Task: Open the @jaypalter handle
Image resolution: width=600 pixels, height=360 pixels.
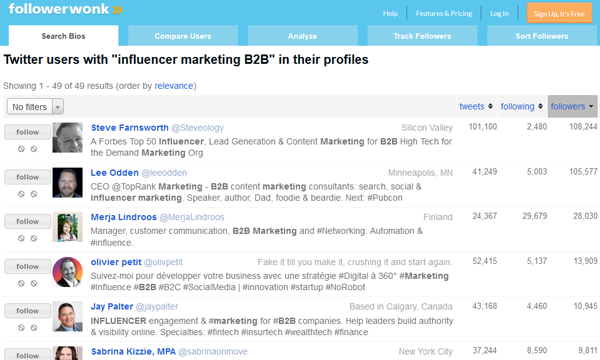Action: coord(157,307)
